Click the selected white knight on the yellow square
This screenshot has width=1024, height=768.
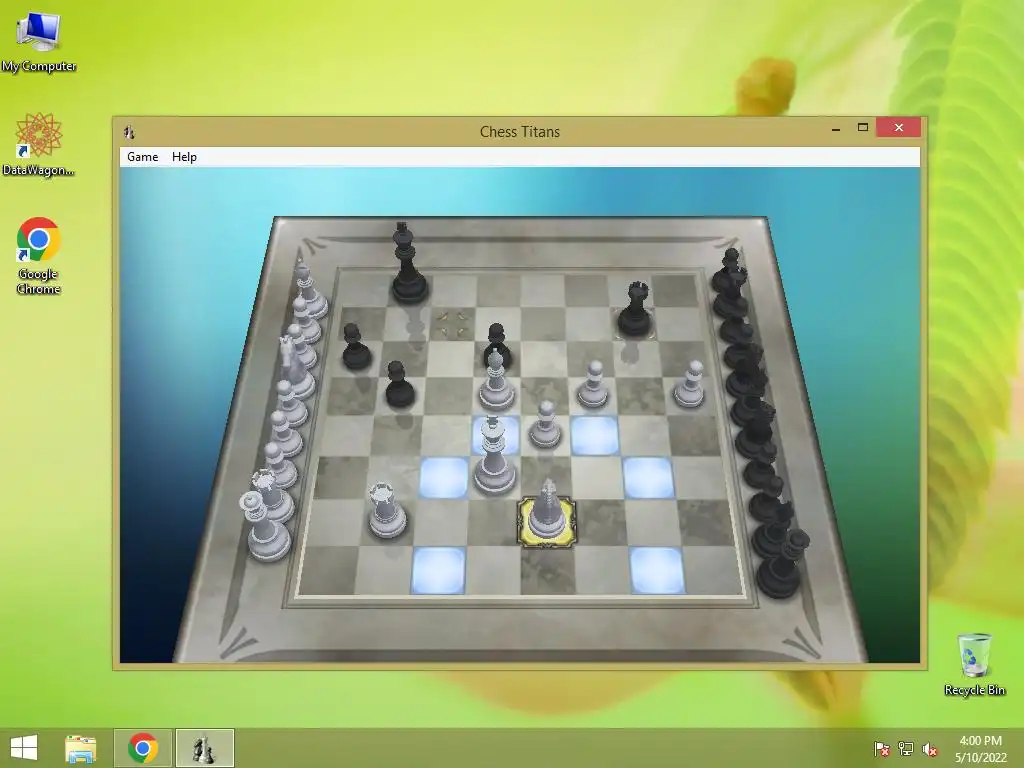(547, 515)
